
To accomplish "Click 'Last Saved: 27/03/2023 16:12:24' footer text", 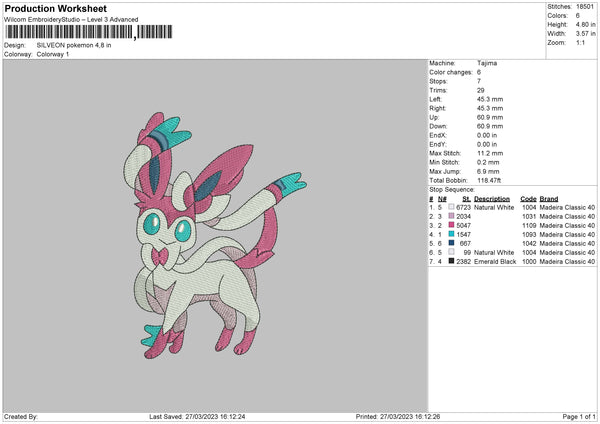I will (197, 417).
